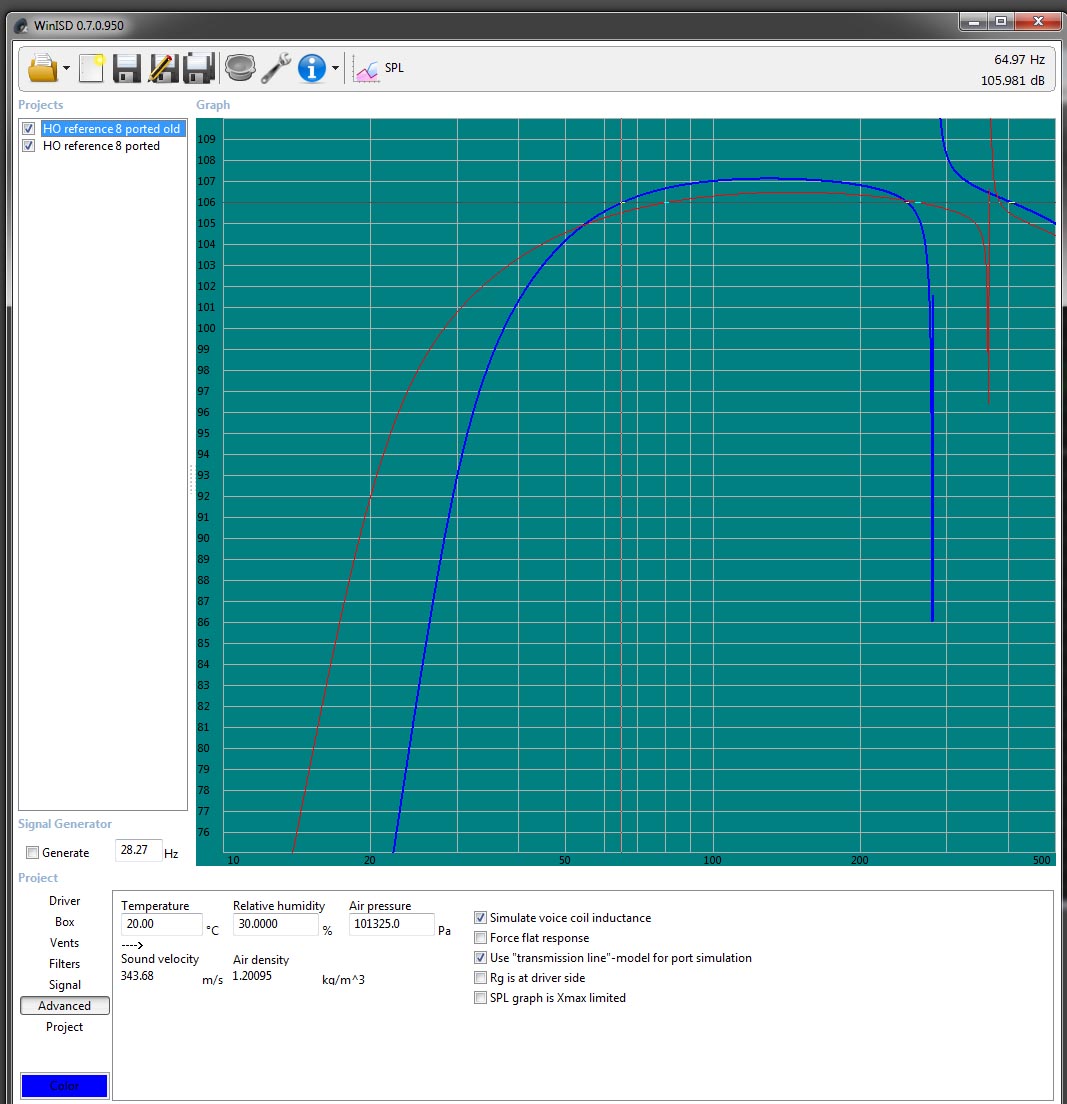Click the '64.97 Hz' cursor readout
This screenshot has height=1104, width=1067.
pyautogui.click(x=1019, y=60)
